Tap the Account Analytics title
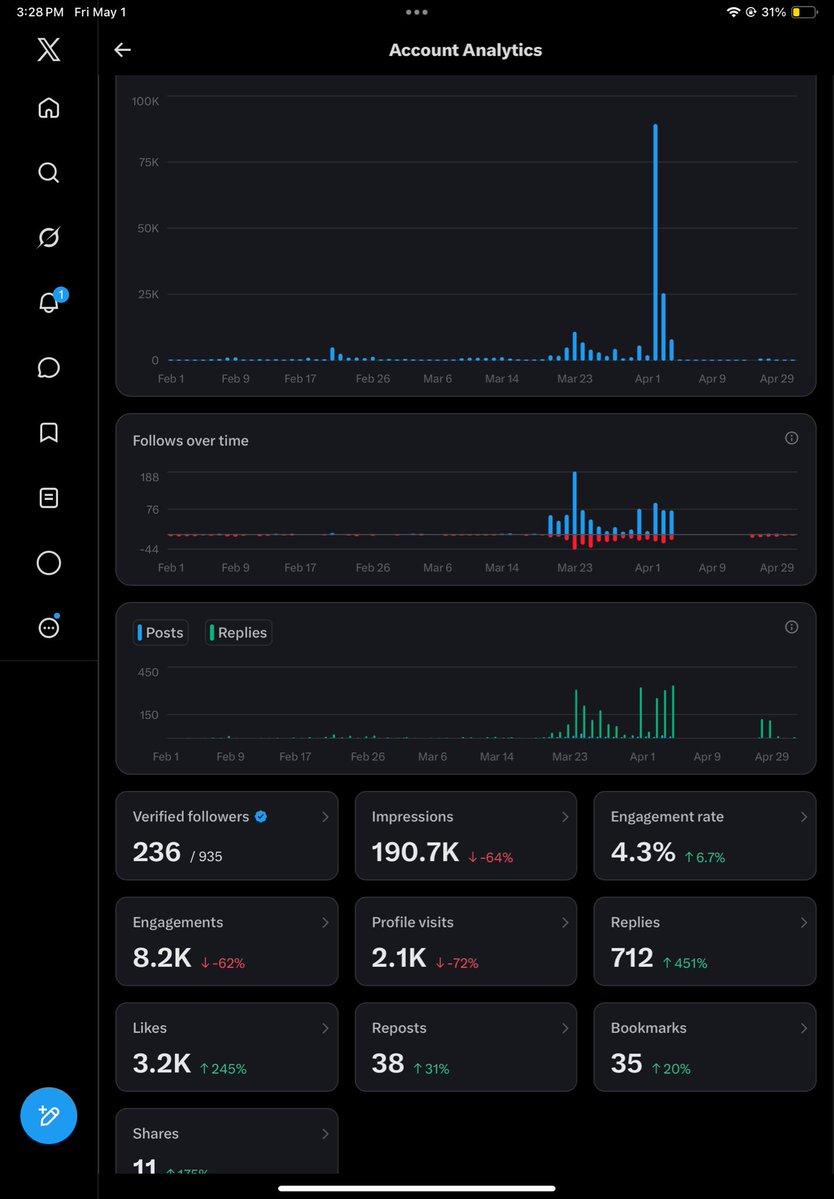Screen dimensions: 834x1199 pyautogui.click(x=466, y=50)
